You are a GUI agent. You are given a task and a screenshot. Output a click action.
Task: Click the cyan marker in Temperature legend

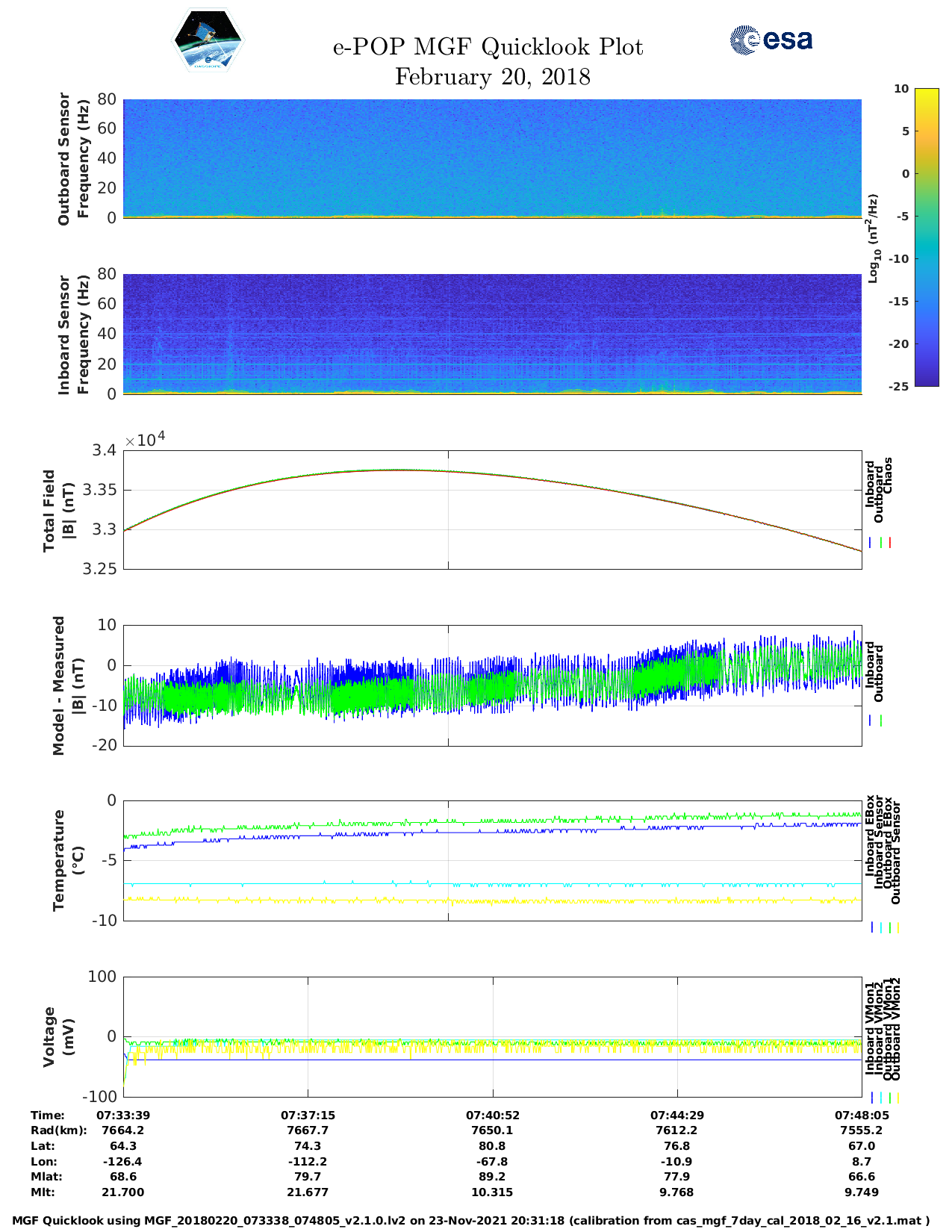pyautogui.click(x=881, y=927)
